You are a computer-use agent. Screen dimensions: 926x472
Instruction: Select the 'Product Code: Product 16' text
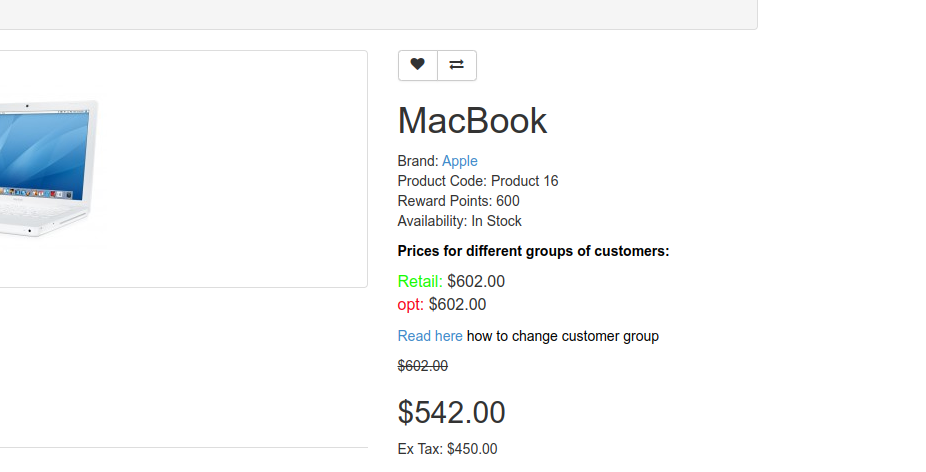pyautogui.click(x=478, y=181)
